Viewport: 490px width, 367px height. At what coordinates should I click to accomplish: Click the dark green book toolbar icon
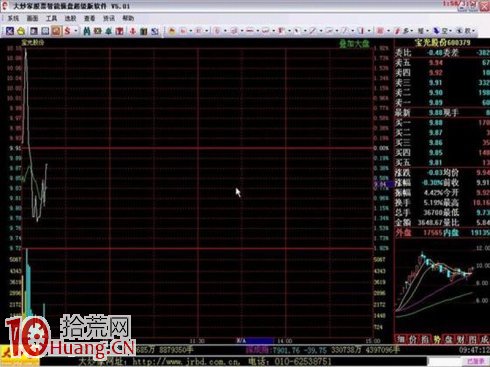pos(144,31)
